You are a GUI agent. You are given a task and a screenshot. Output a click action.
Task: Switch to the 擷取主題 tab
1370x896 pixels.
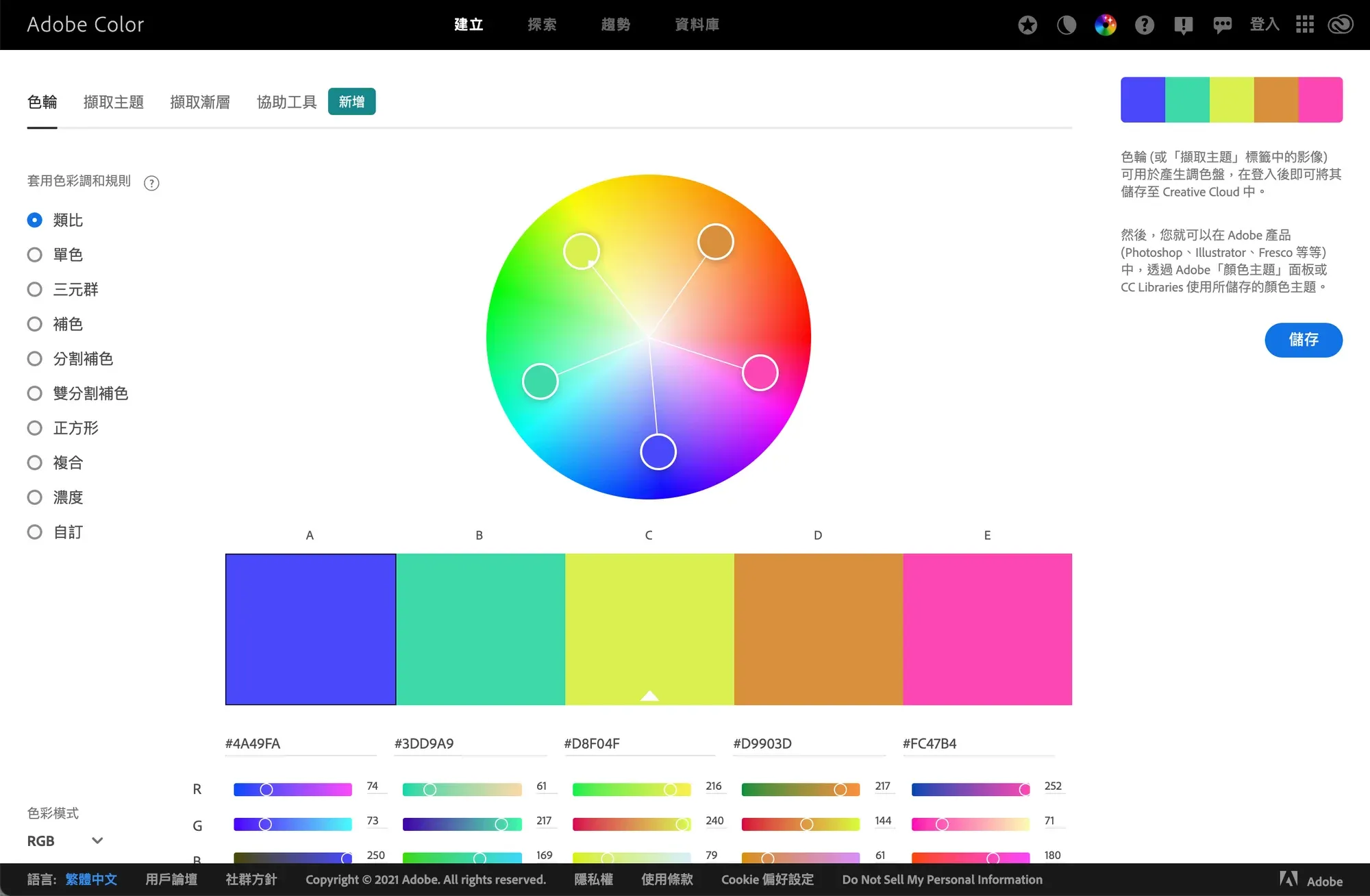[114, 102]
